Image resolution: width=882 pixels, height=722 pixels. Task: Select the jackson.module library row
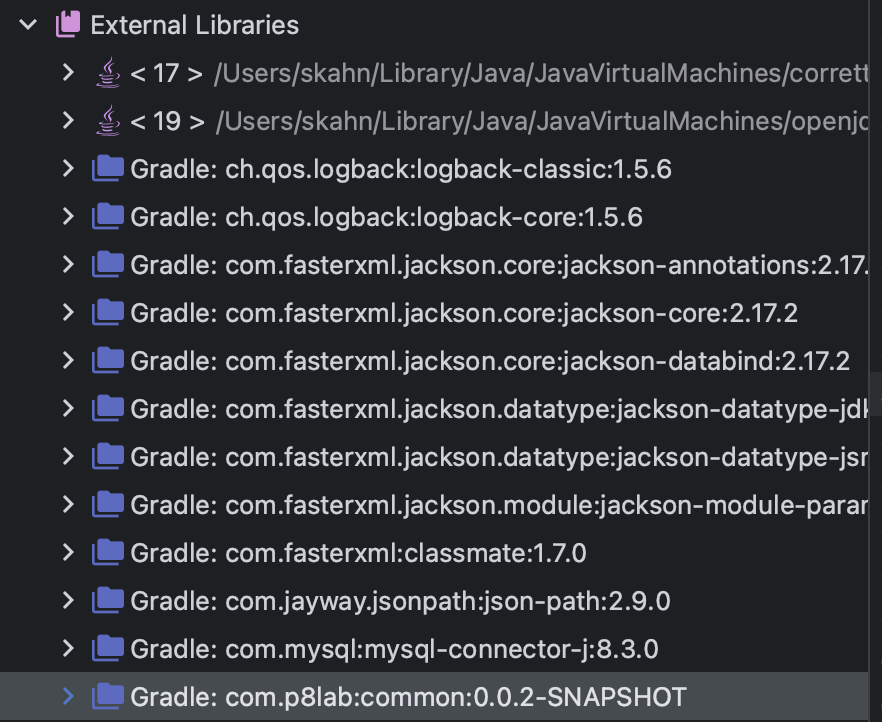tap(434, 505)
